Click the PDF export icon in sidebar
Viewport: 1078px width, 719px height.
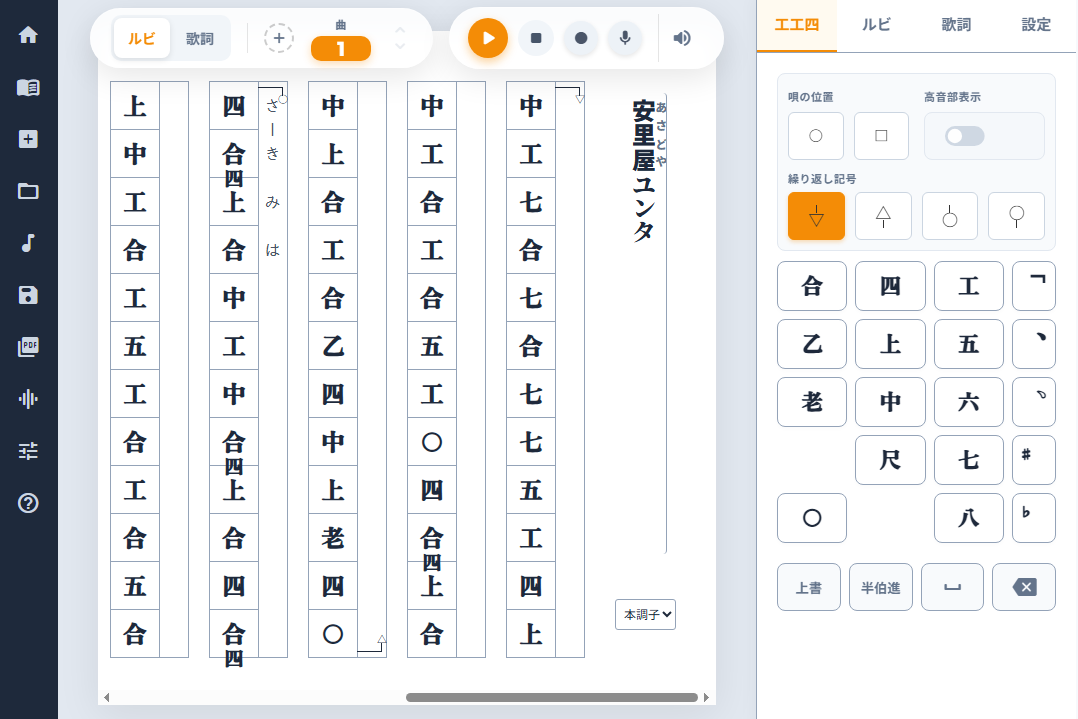[x=28, y=346]
